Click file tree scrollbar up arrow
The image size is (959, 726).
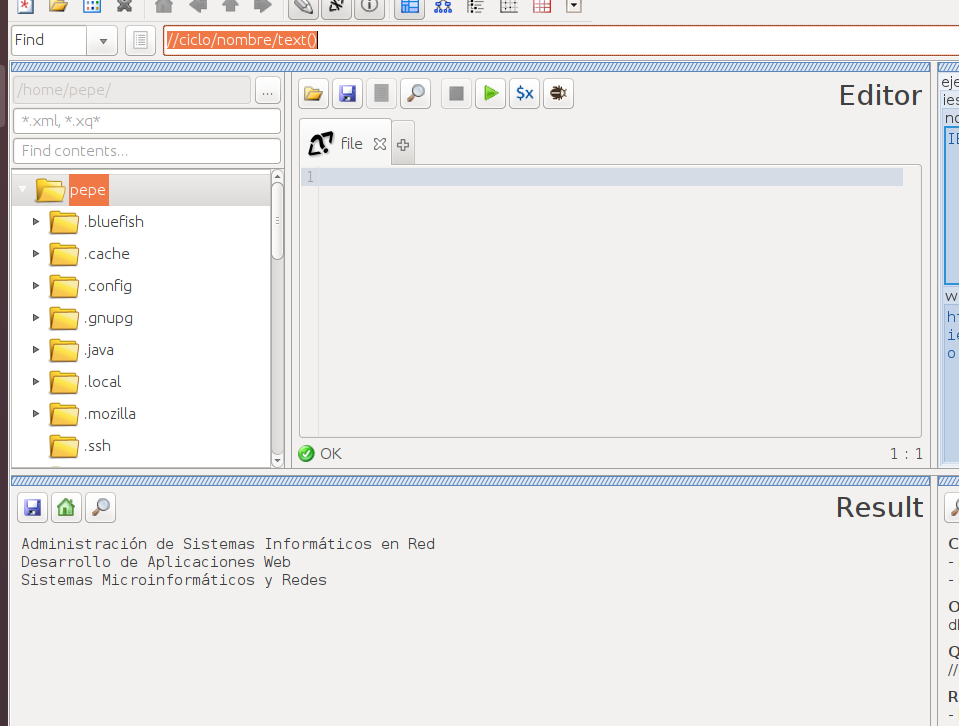[x=278, y=176]
